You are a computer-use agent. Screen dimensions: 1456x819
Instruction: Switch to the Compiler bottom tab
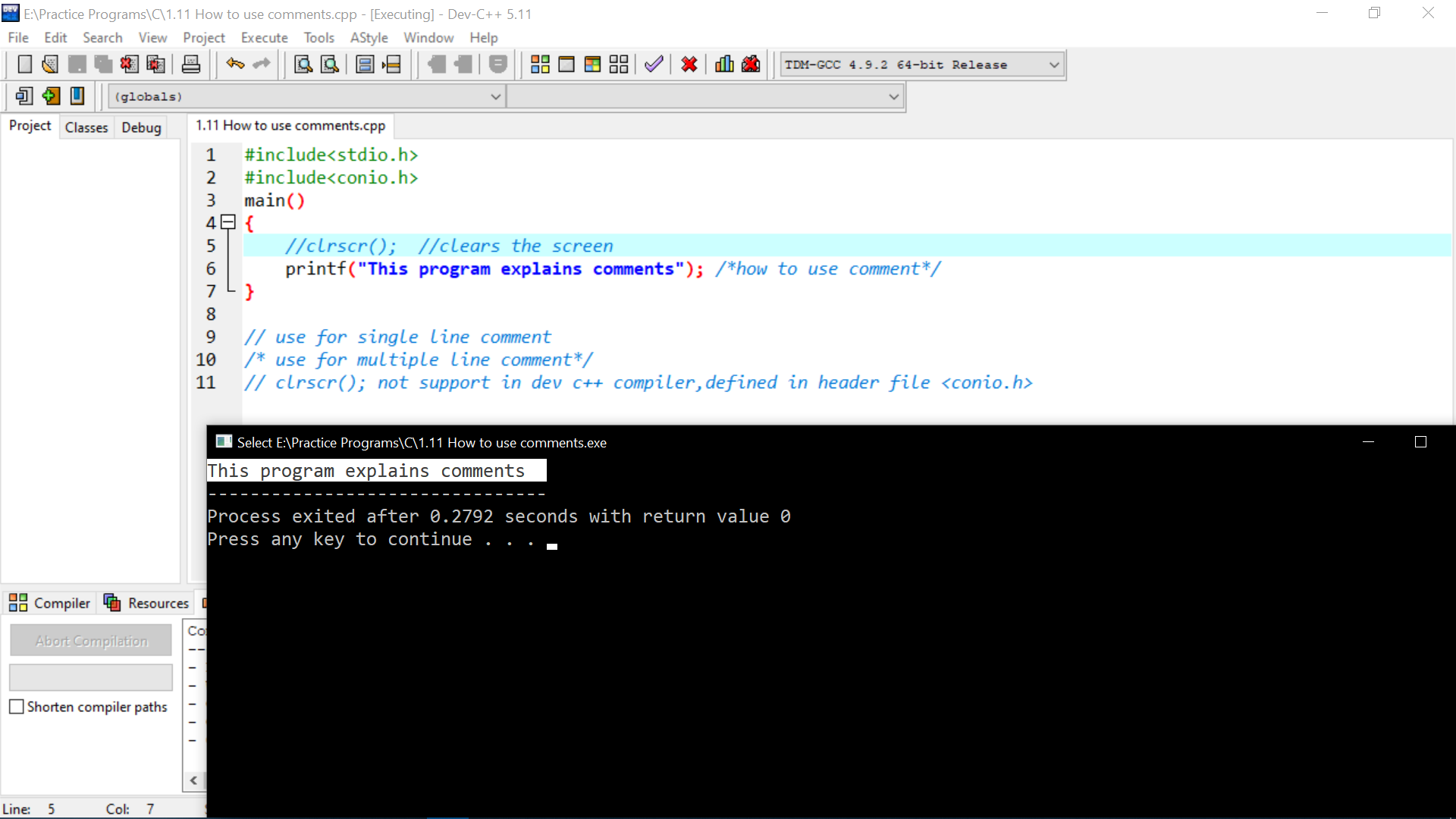[x=50, y=603]
